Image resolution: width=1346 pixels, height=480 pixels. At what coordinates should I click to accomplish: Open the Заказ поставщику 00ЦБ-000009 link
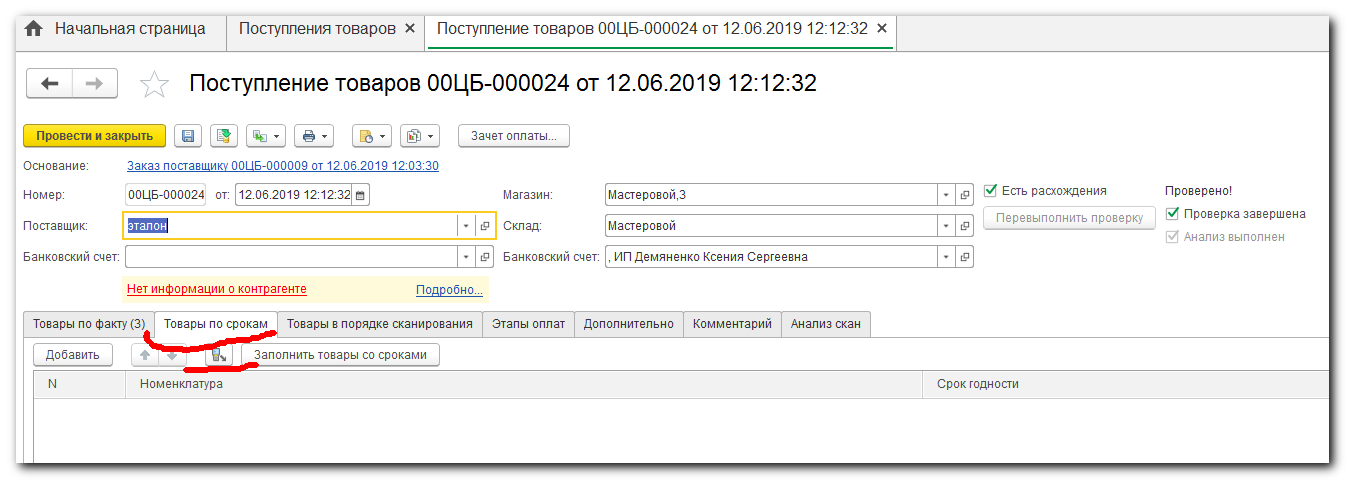[x=283, y=166]
